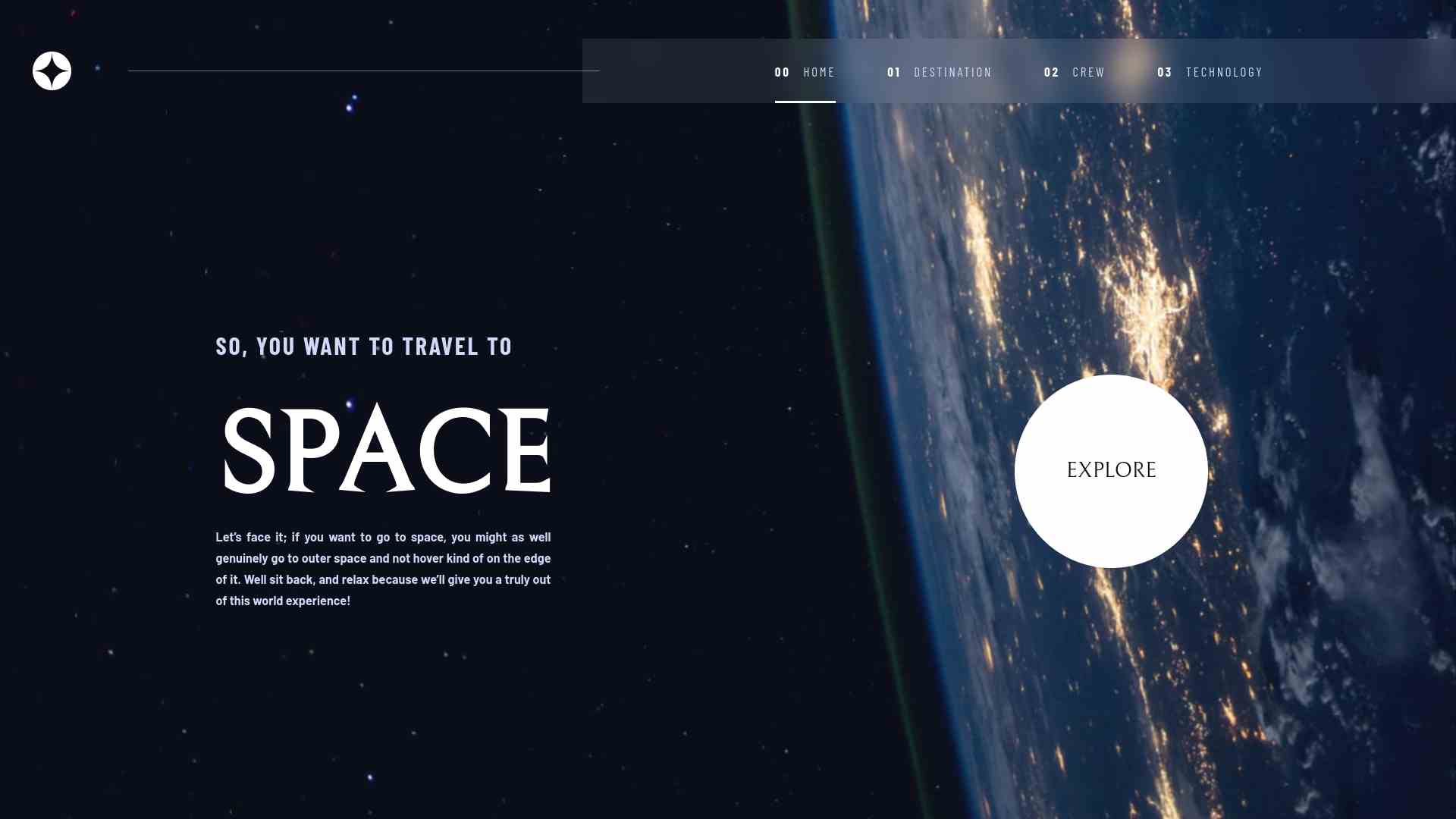Open the 00 Home nav tab
Screen dimensions: 1456x819
point(805,72)
